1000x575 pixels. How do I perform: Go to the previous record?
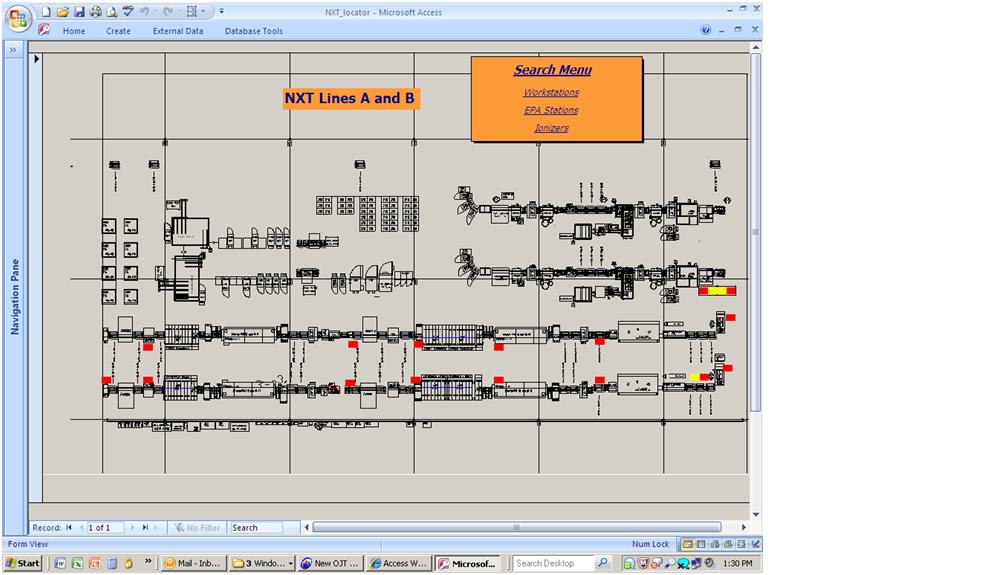click(81, 528)
